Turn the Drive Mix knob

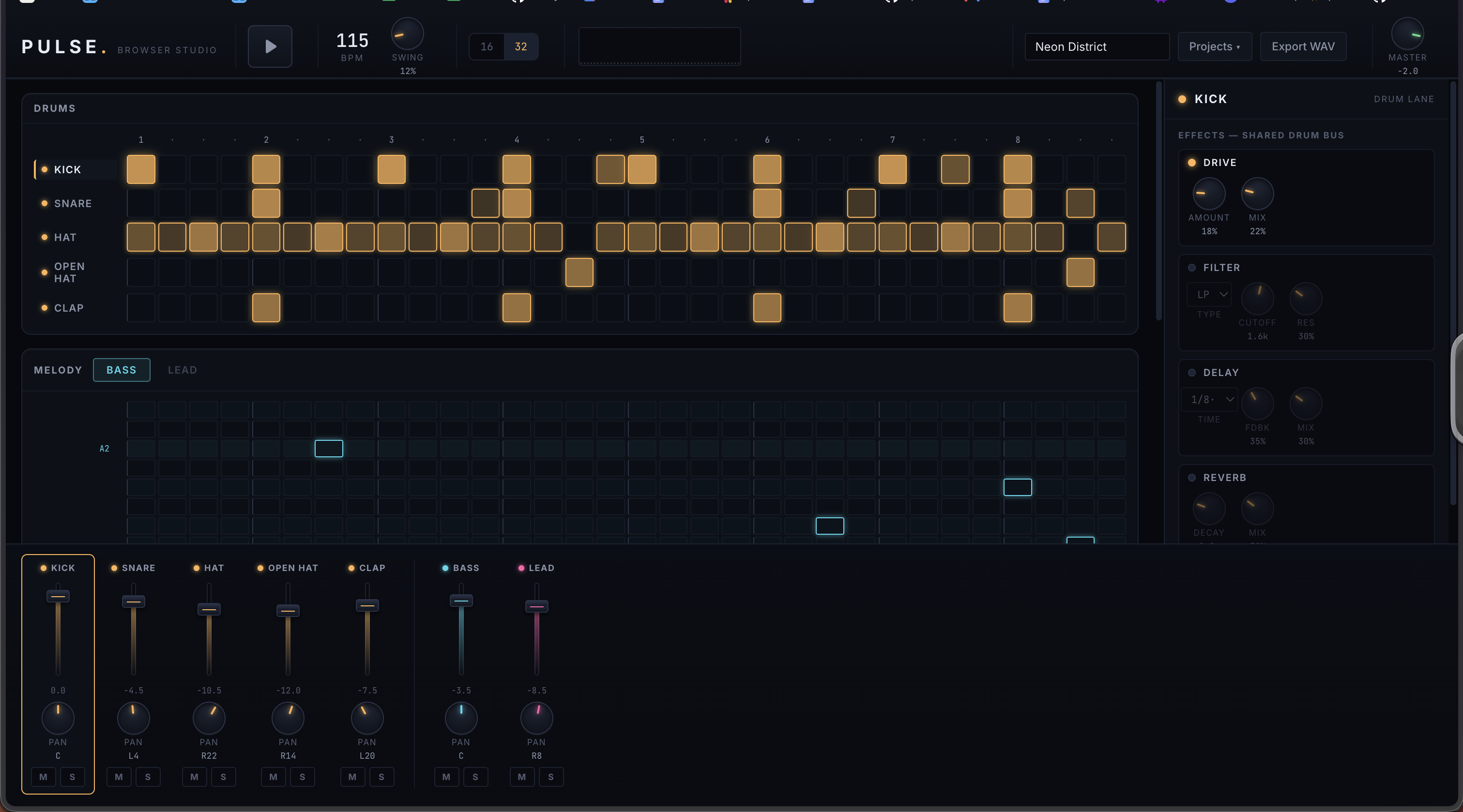click(x=1257, y=194)
